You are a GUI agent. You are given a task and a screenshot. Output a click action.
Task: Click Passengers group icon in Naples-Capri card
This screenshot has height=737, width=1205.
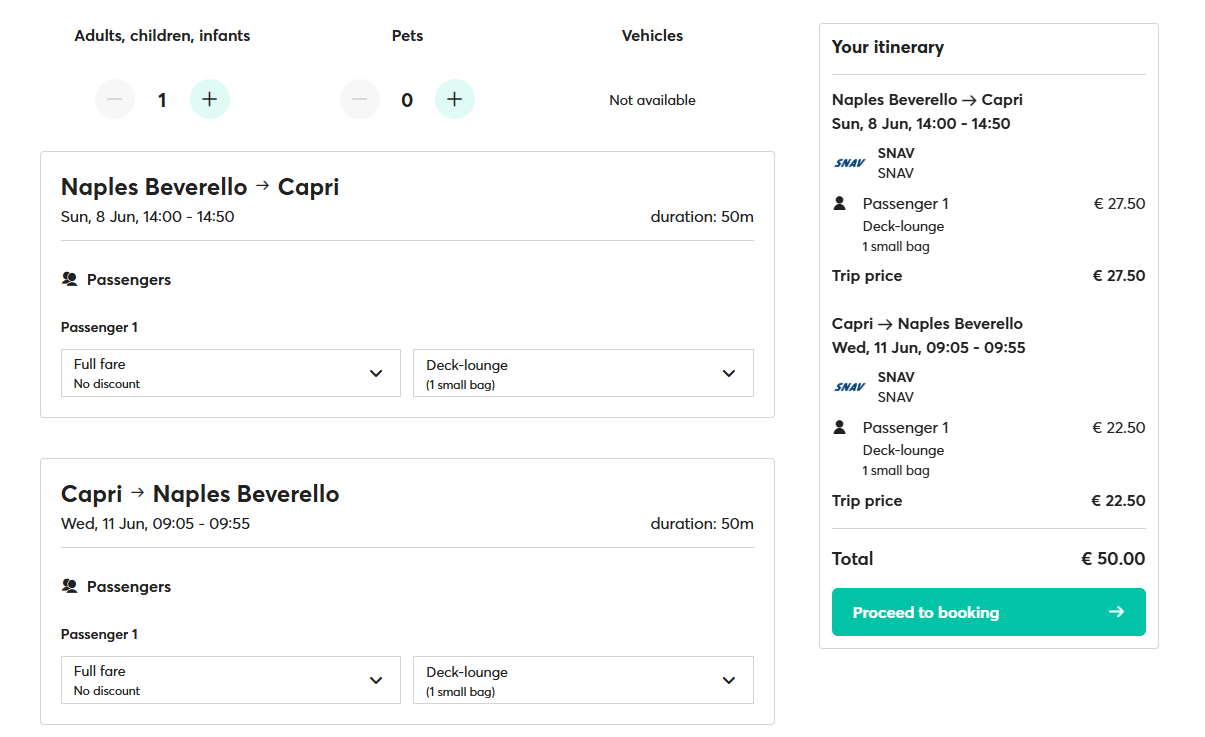click(x=70, y=280)
